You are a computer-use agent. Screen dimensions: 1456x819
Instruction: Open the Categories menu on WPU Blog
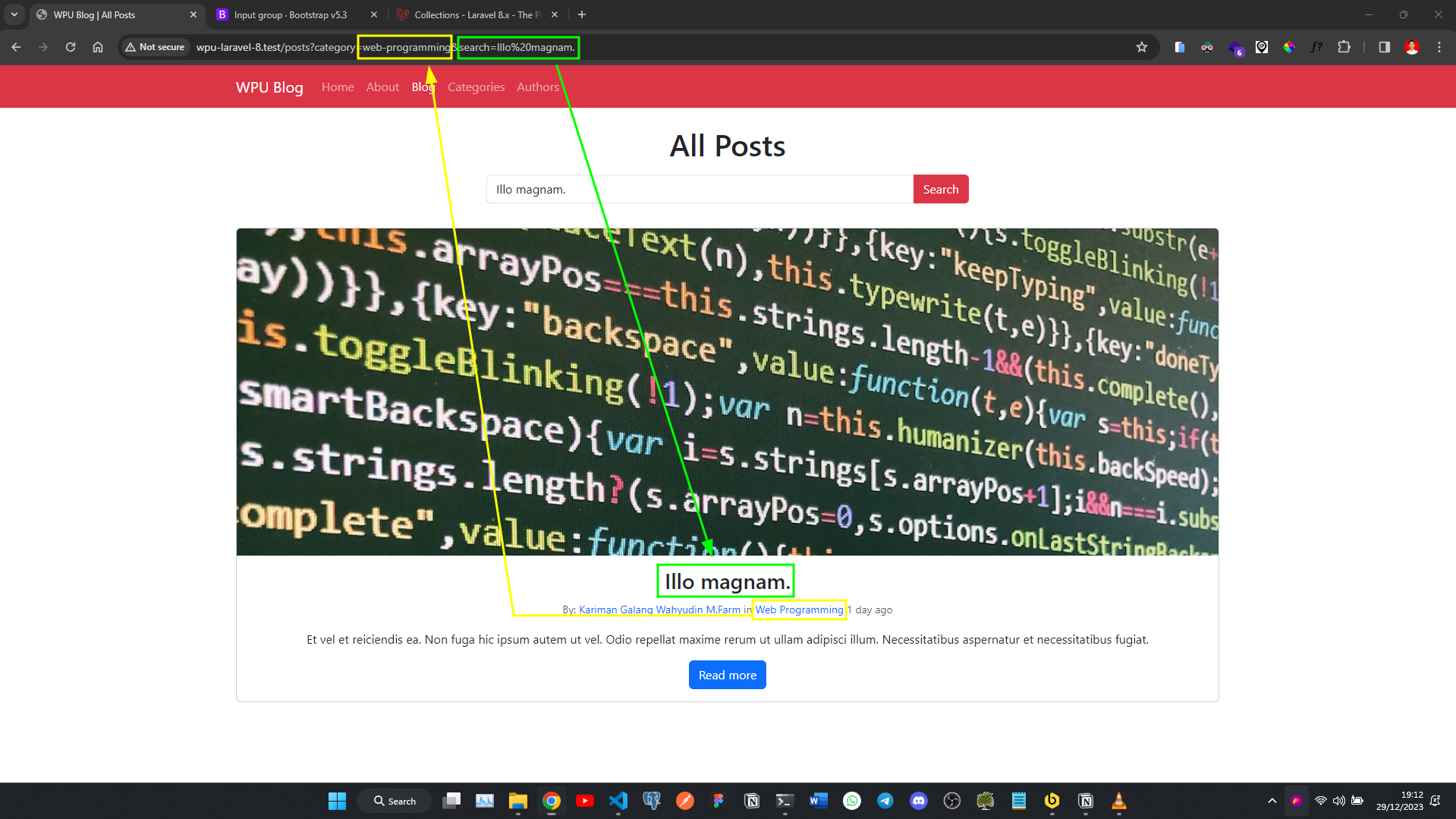[x=476, y=87]
